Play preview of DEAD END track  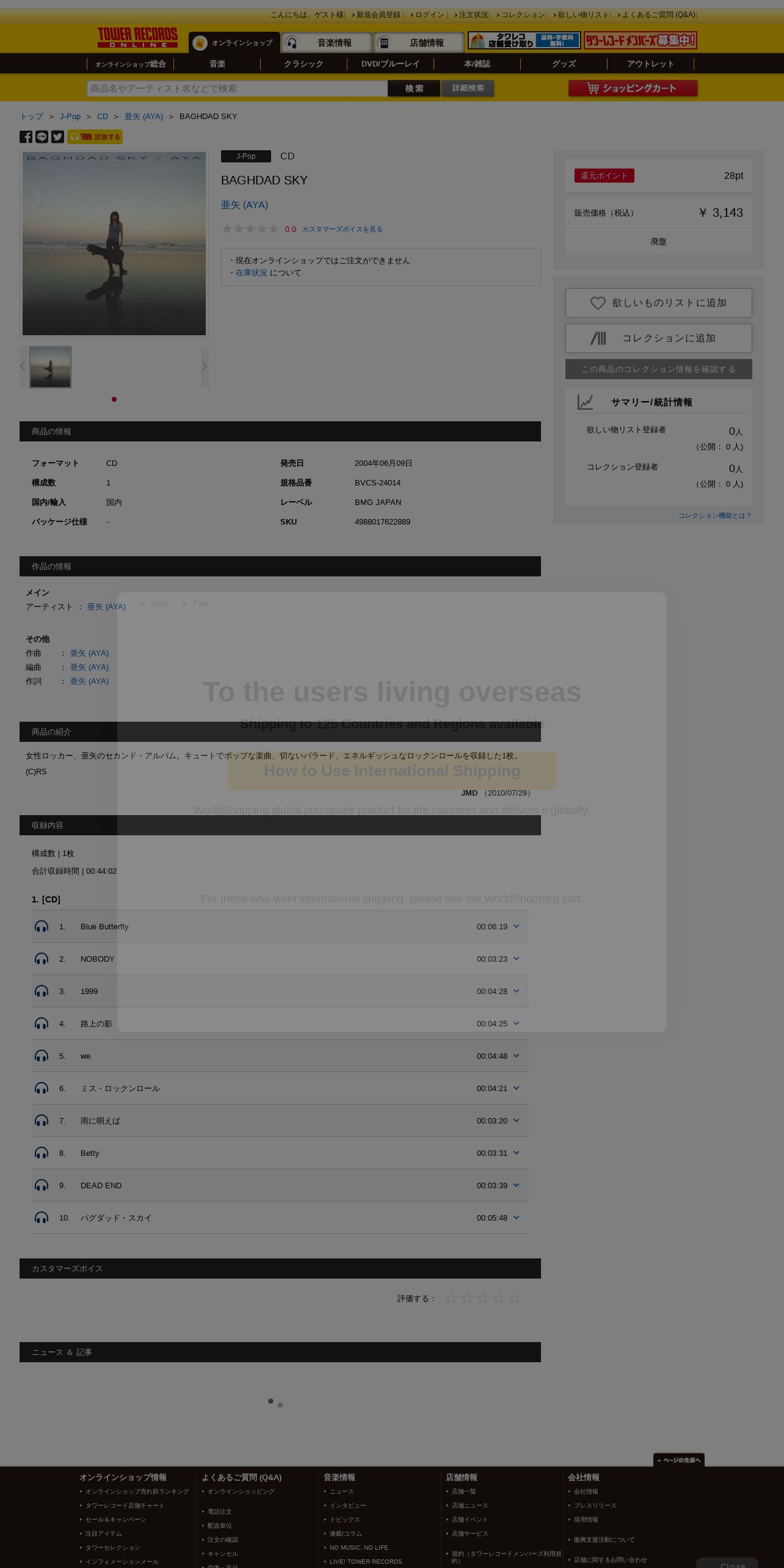(x=42, y=1185)
